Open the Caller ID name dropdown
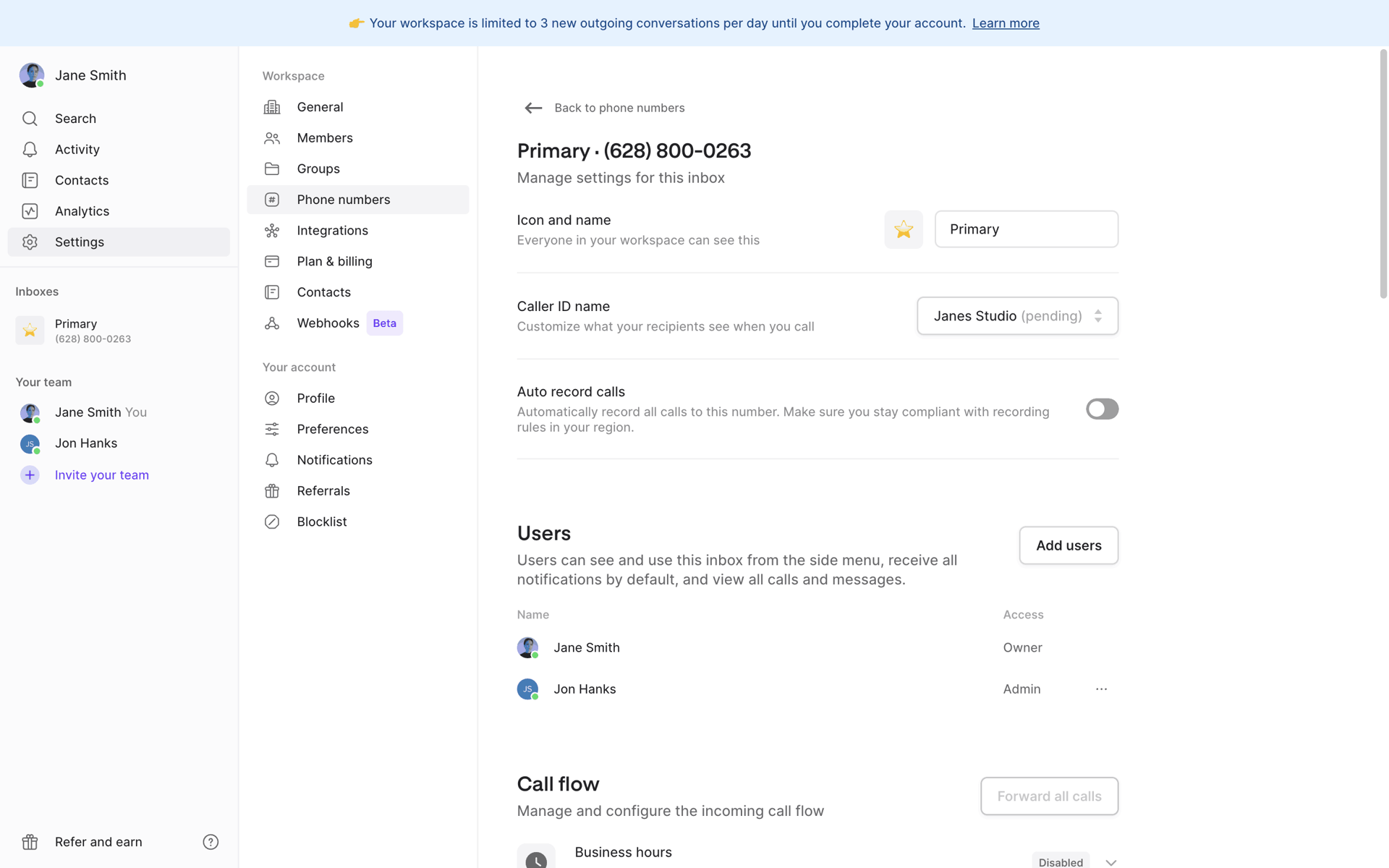This screenshot has height=868, width=1389. (1017, 316)
